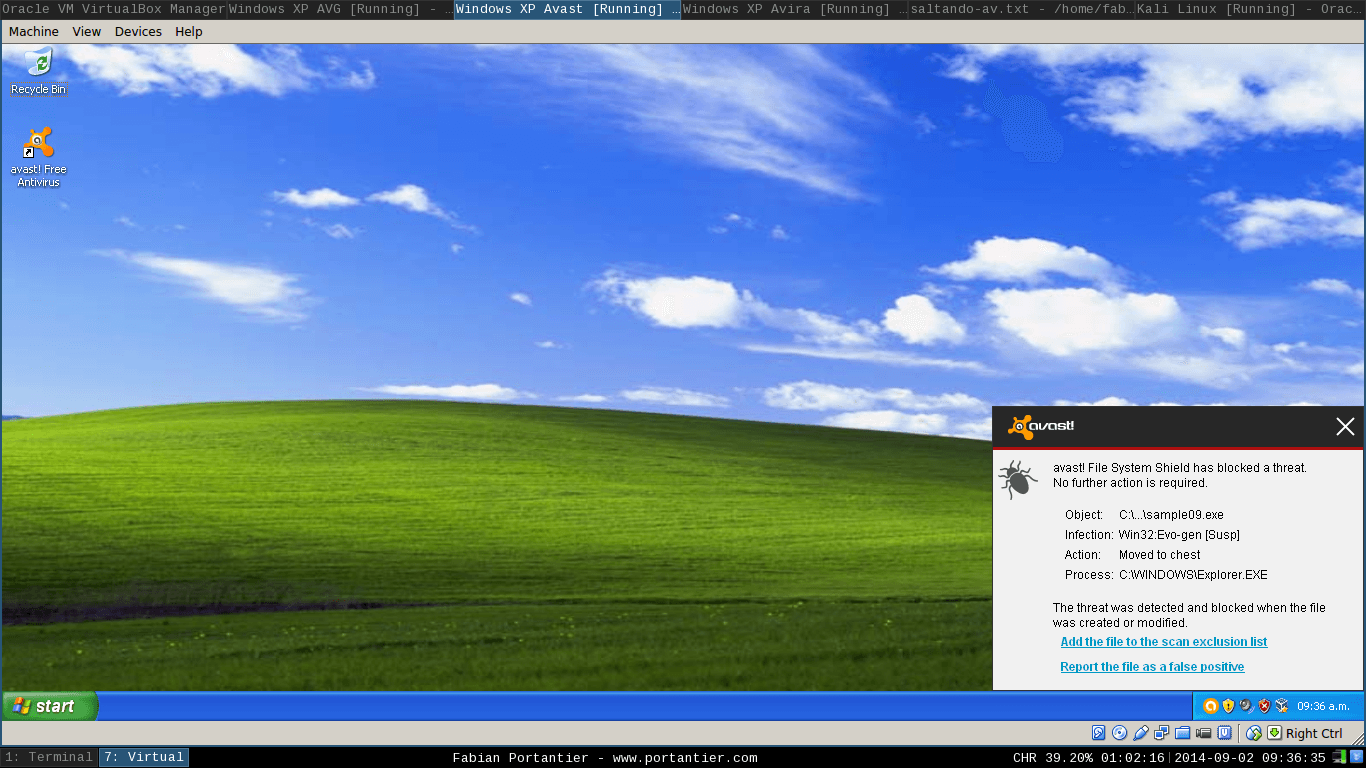Report the file as a false positive
Image resolution: width=1366 pixels, height=768 pixels.
1152,667
